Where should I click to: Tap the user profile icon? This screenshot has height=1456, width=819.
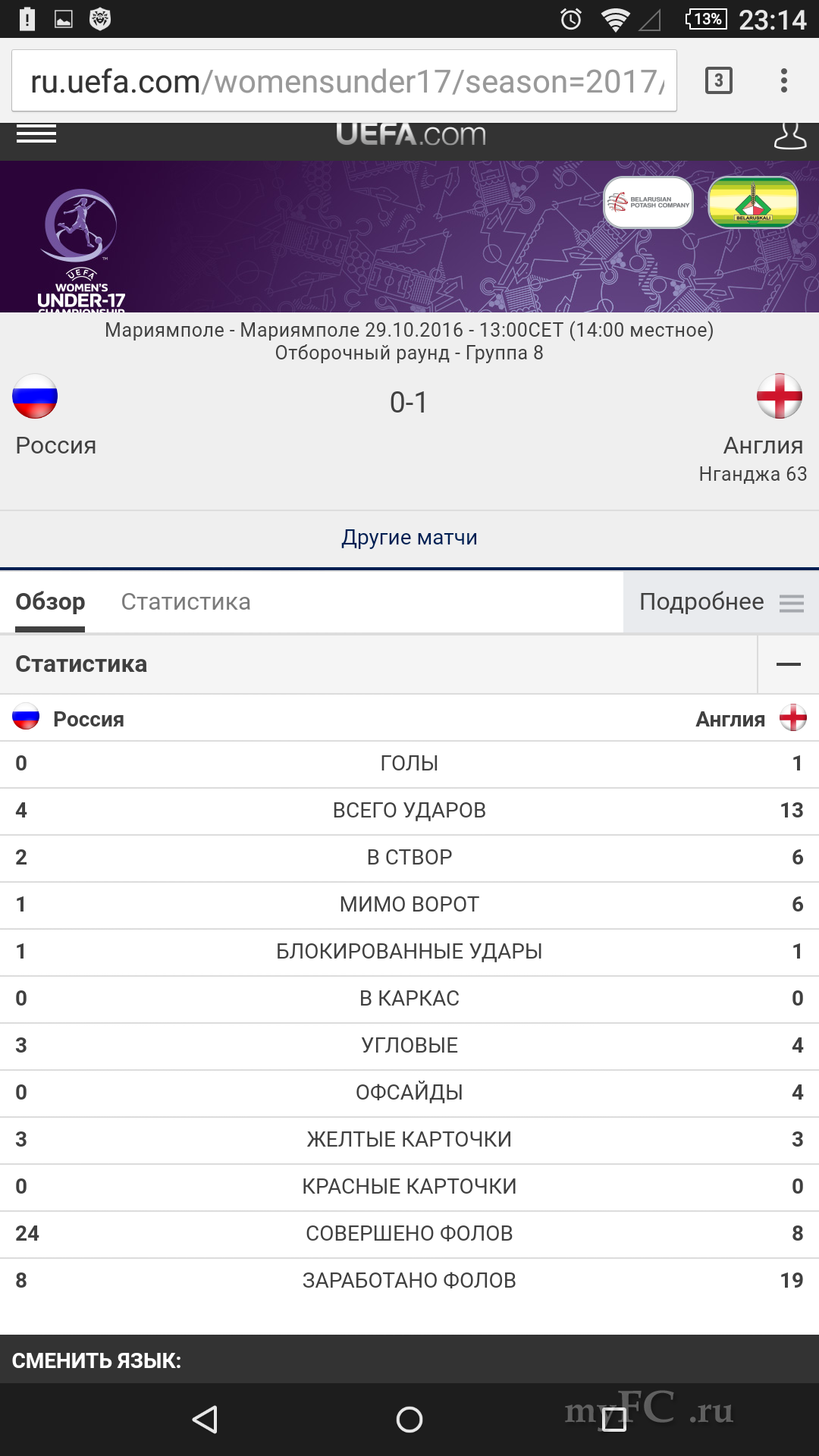point(789,136)
